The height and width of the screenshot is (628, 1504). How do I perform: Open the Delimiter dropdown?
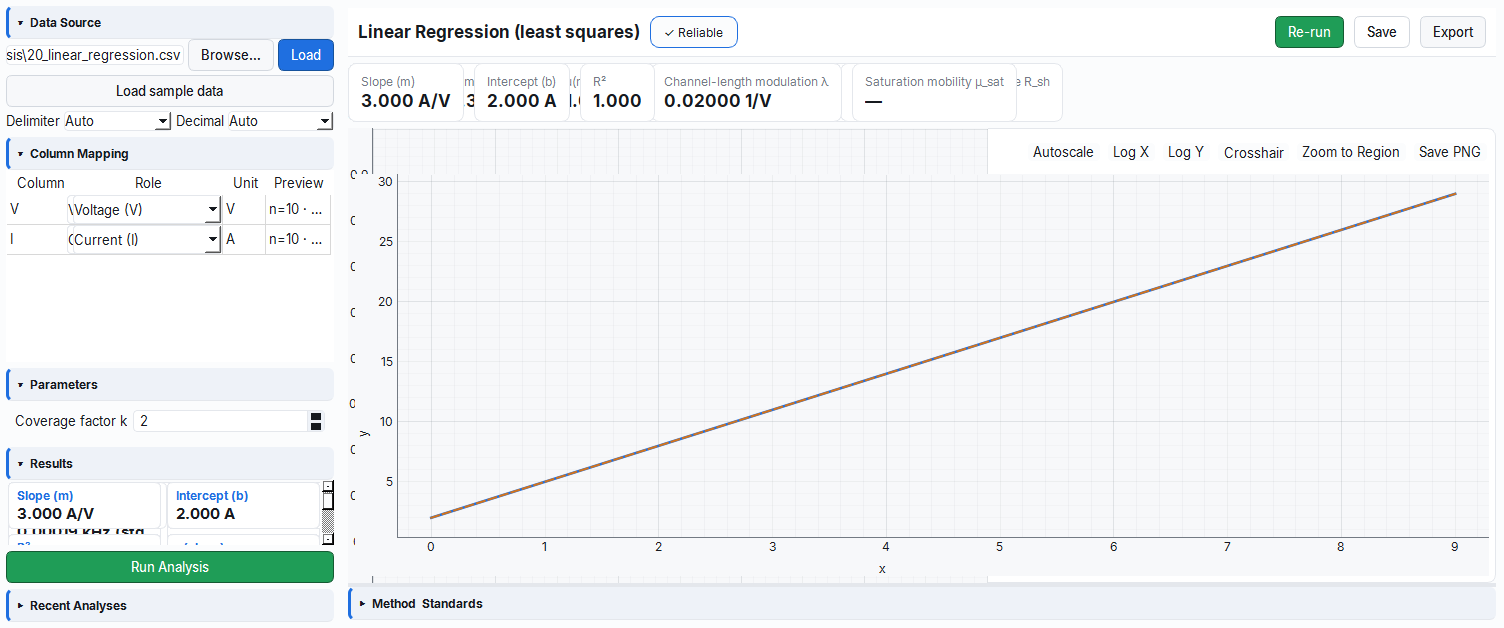117,121
